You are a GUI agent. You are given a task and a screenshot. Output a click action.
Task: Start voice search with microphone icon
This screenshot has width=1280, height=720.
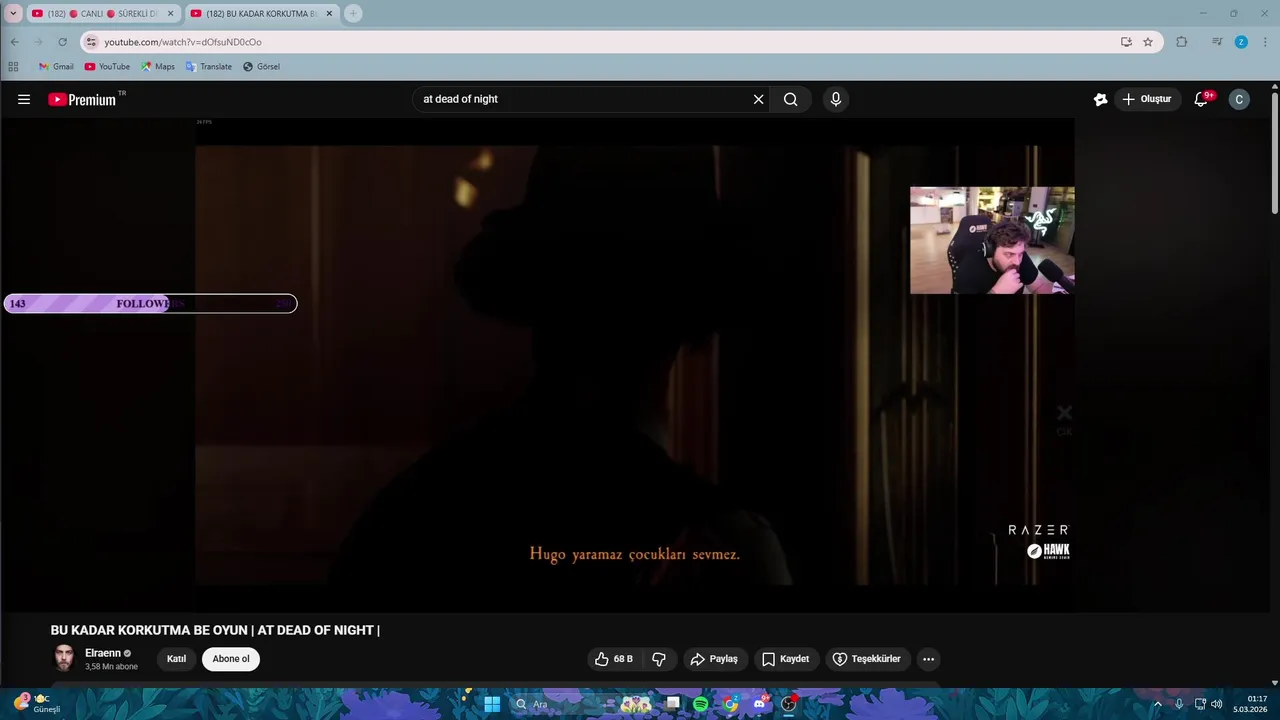(836, 99)
